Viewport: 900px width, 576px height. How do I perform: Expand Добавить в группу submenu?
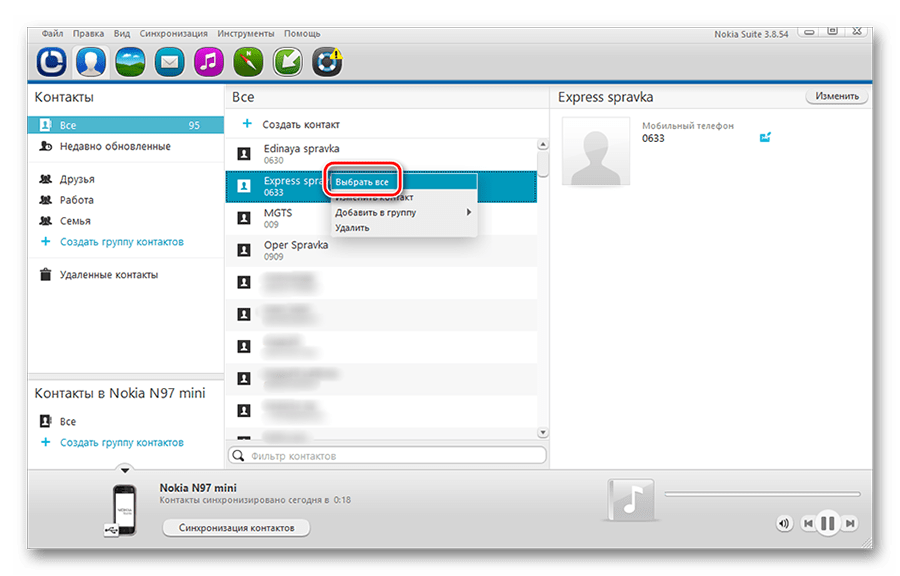pos(404,212)
